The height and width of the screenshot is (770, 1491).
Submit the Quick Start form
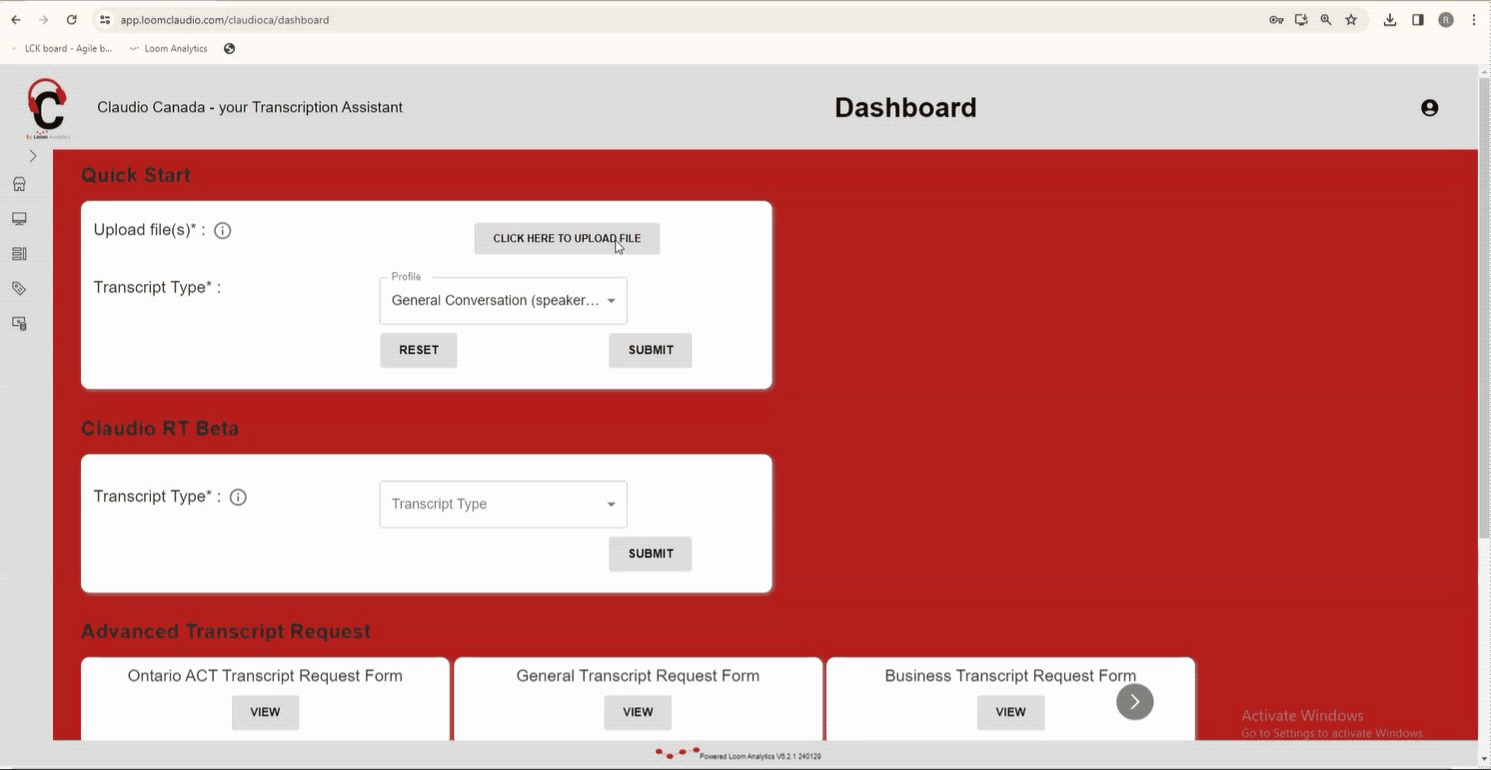click(x=650, y=350)
